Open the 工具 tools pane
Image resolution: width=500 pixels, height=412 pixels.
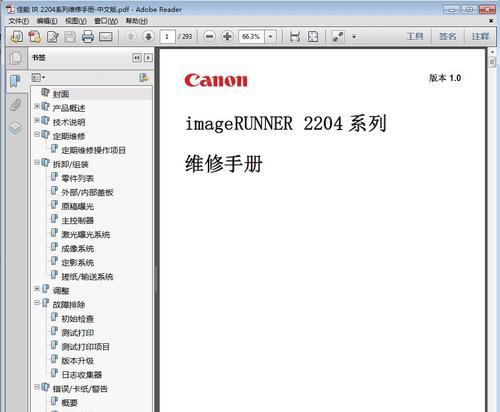point(415,36)
